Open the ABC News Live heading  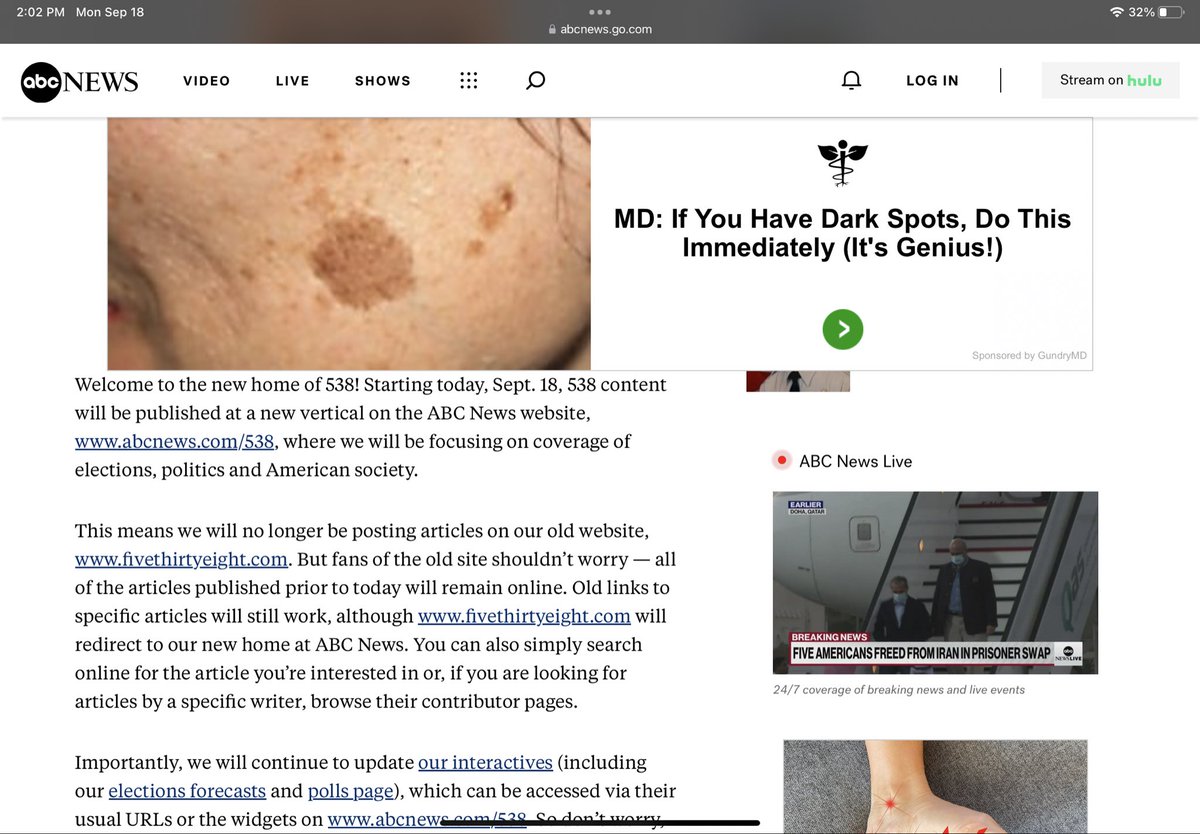pyautogui.click(x=855, y=461)
